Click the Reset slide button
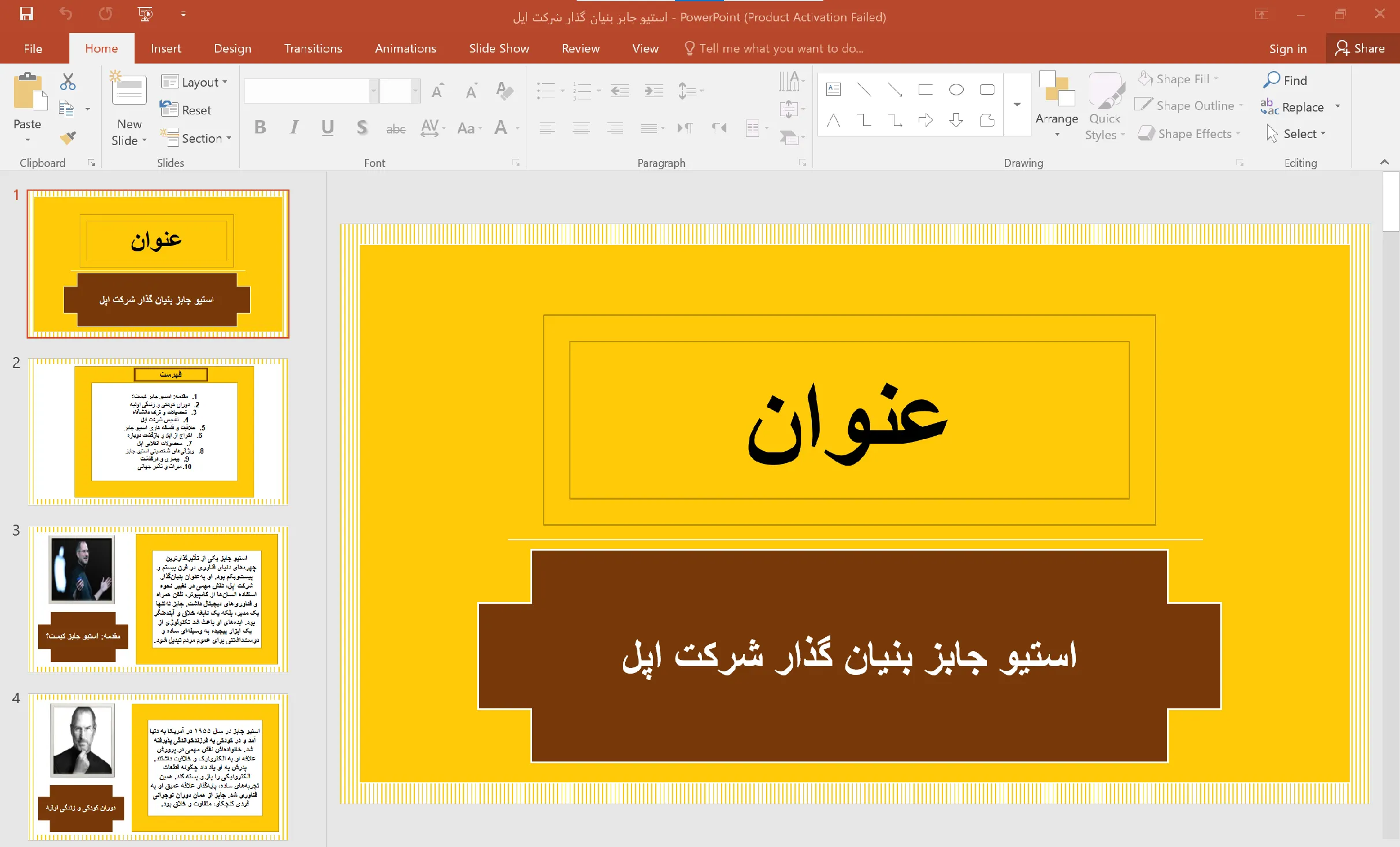Image resolution: width=1400 pixels, height=847 pixels. (x=186, y=110)
